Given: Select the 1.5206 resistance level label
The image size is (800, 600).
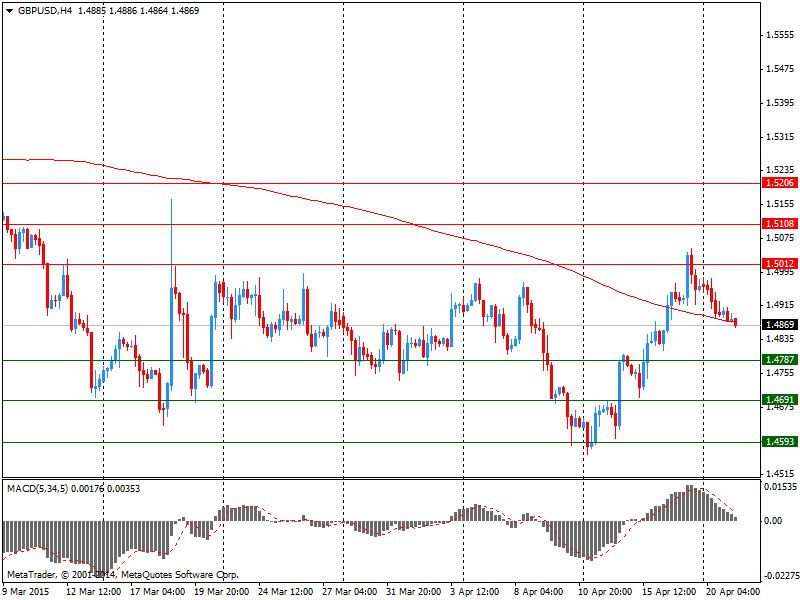Looking at the screenshot, I should pos(780,183).
